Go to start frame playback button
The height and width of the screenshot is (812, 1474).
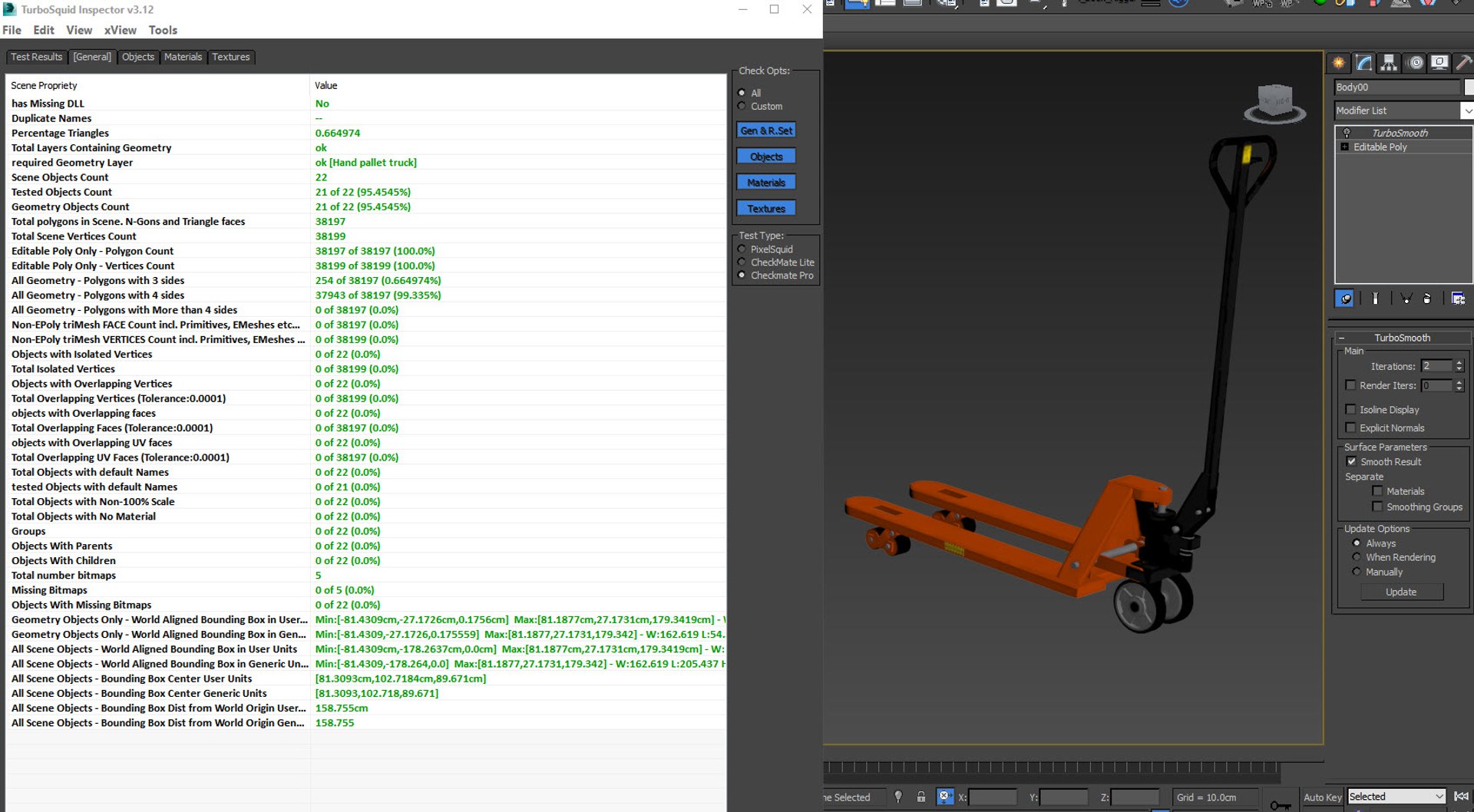[1461, 797]
